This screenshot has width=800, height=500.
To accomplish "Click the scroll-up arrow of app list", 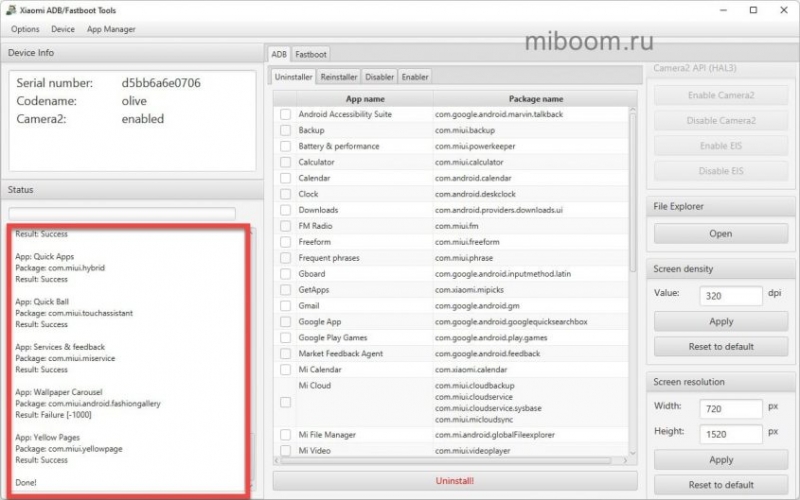I will pos(633,109).
